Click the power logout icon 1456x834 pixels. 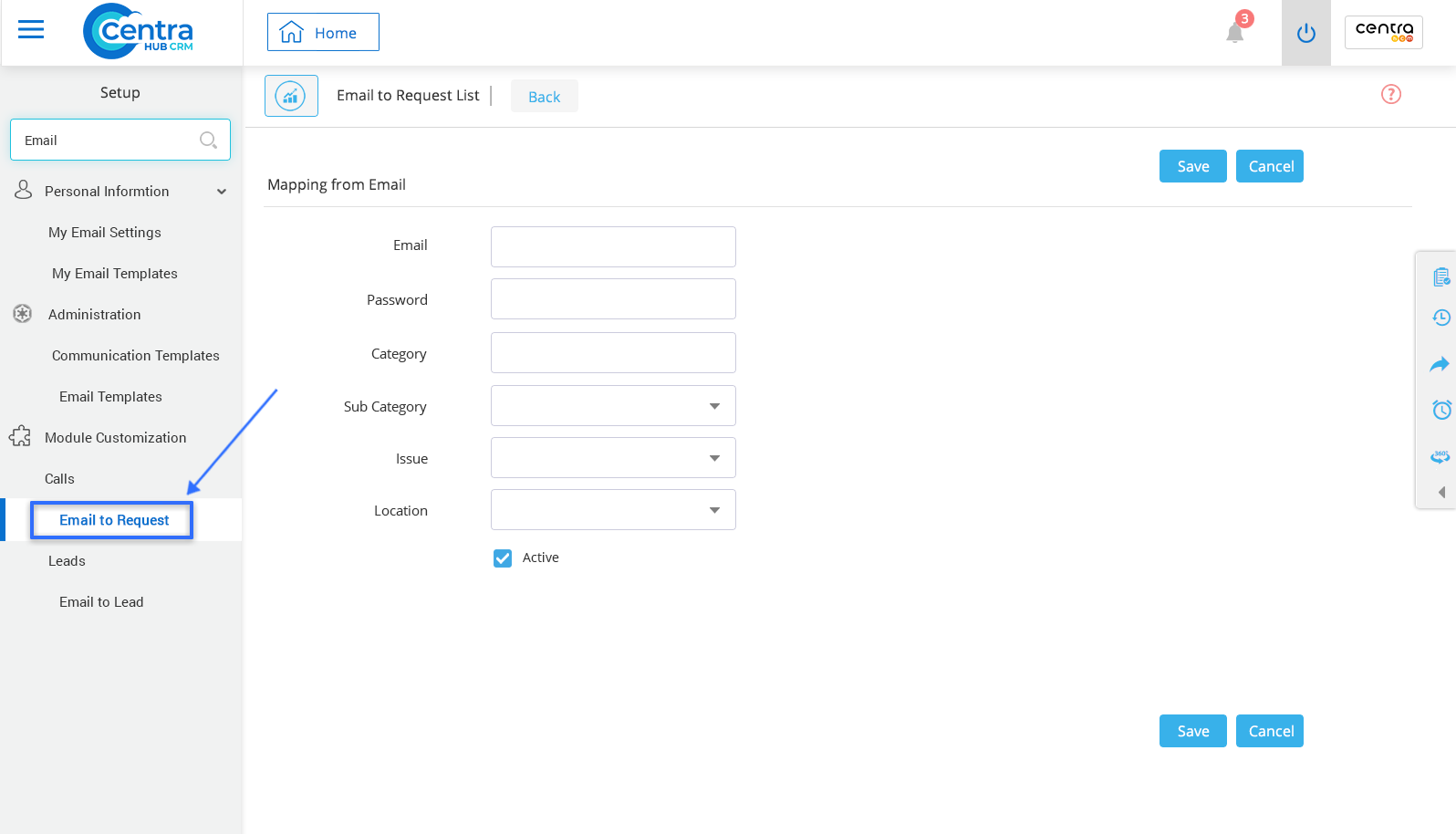coord(1306,33)
